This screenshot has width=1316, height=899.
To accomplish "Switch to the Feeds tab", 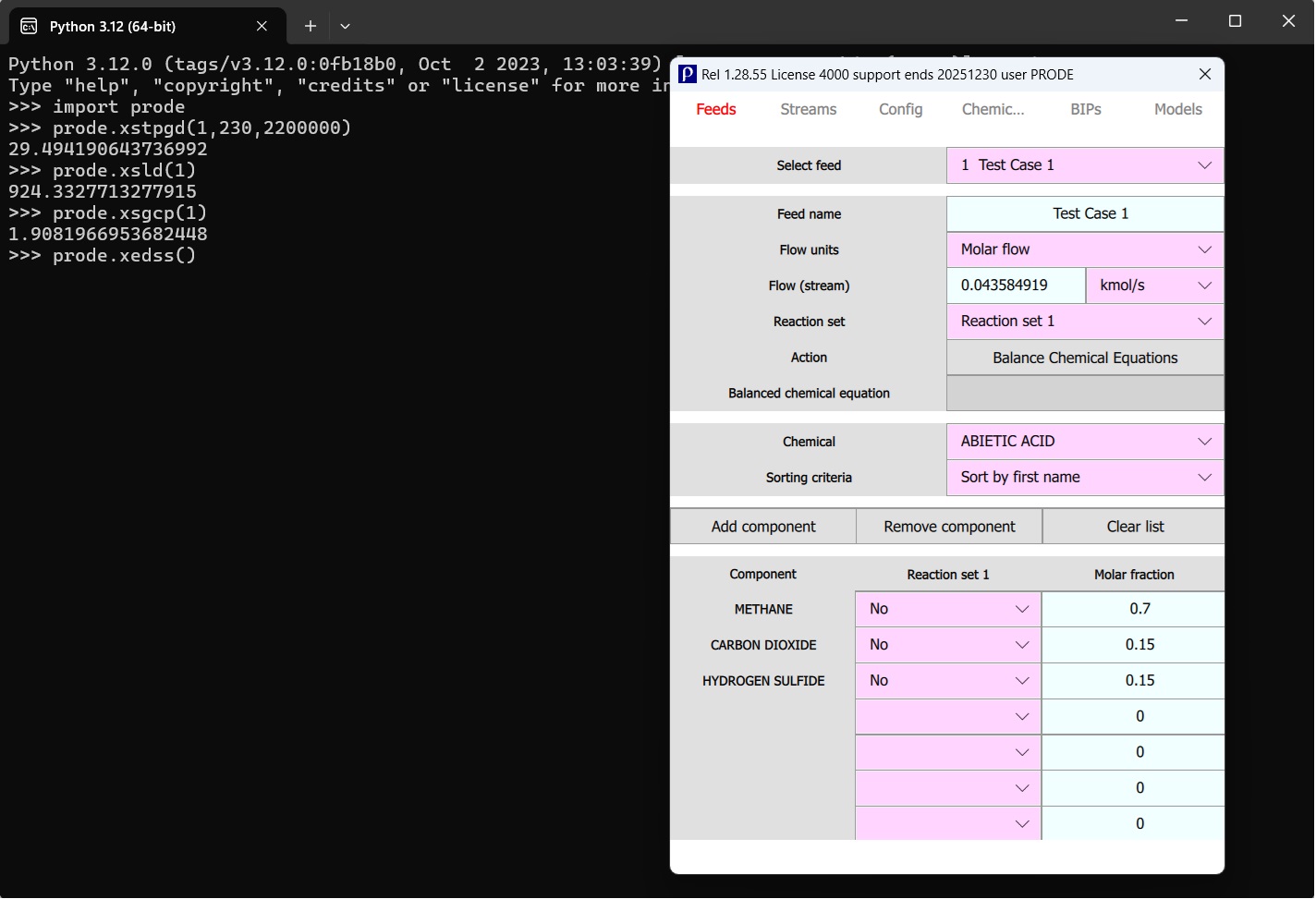I will (716, 109).
